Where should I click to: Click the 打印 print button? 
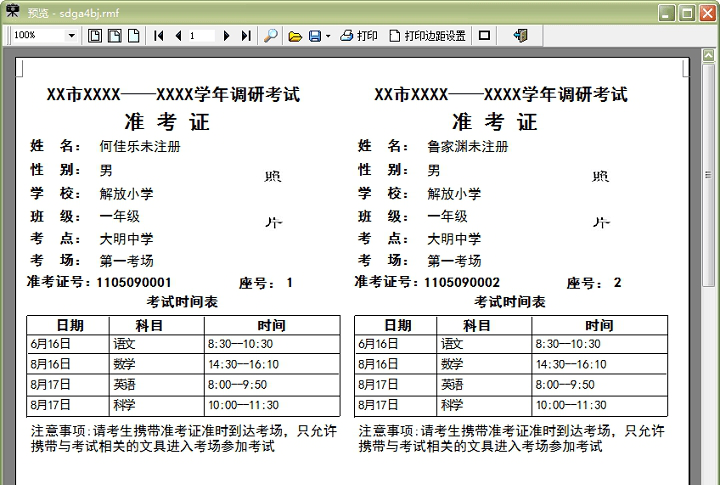359,35
